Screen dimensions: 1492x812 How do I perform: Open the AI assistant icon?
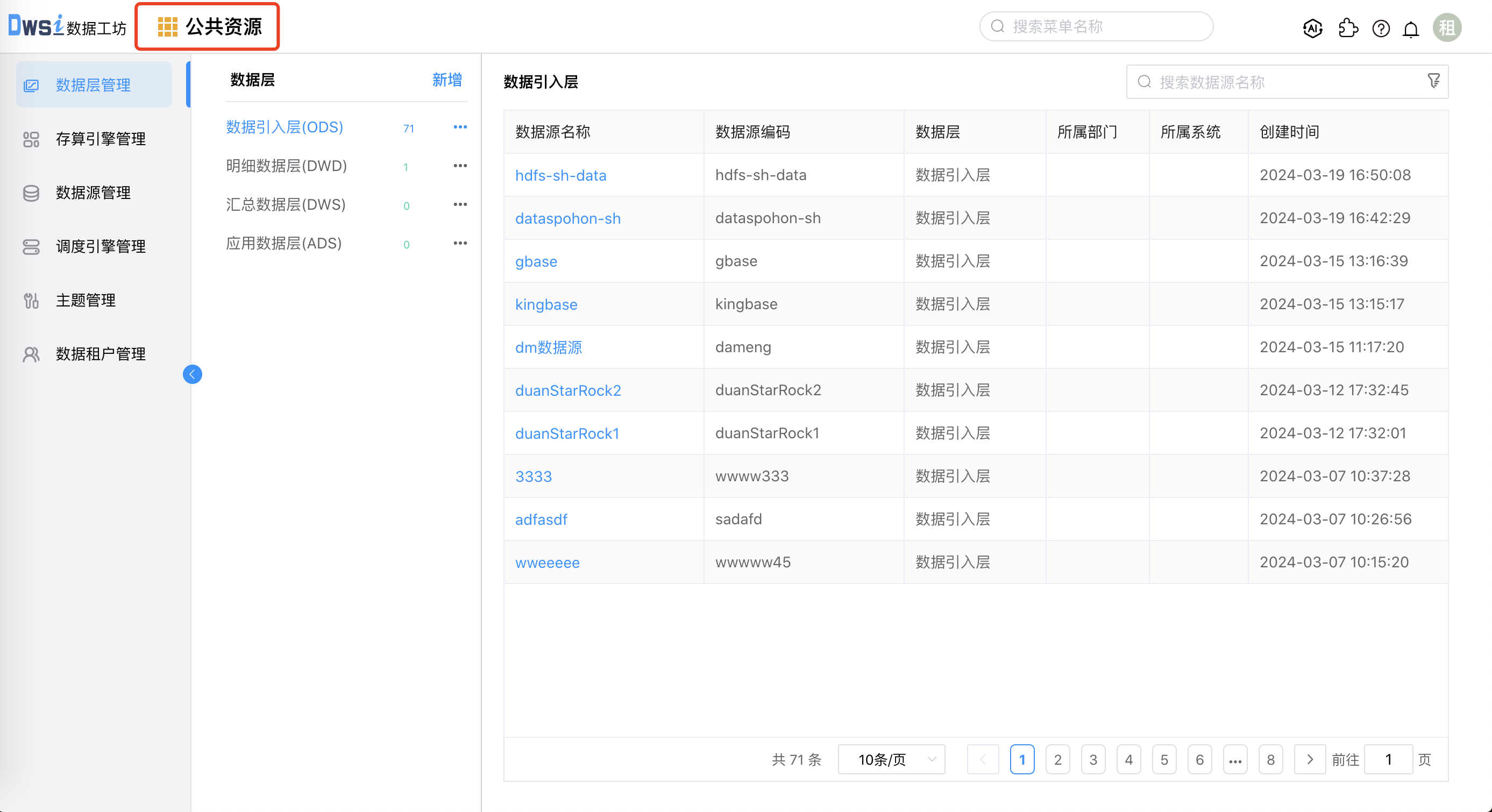(x=1312, y=27)
